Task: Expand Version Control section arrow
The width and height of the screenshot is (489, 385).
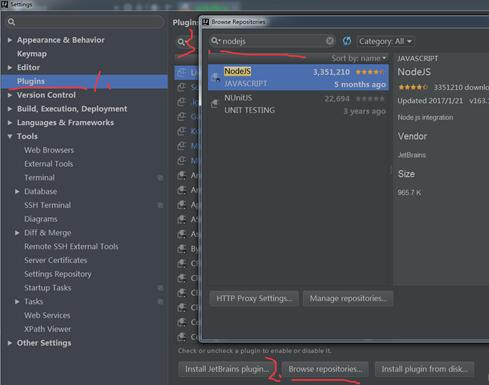Action: tap(10, 95)
